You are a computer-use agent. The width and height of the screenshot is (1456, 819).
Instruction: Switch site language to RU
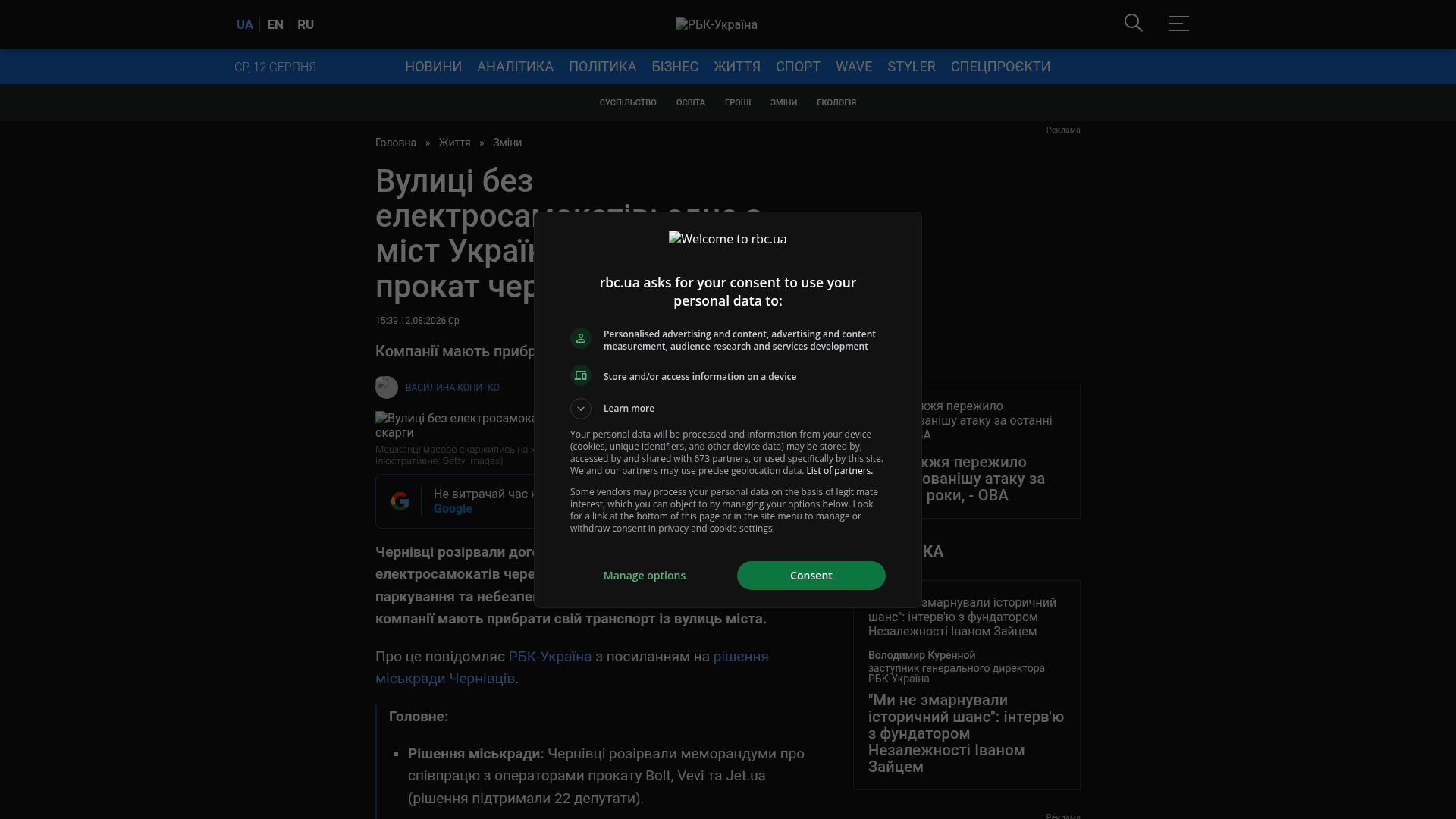[x=306, y=24]
